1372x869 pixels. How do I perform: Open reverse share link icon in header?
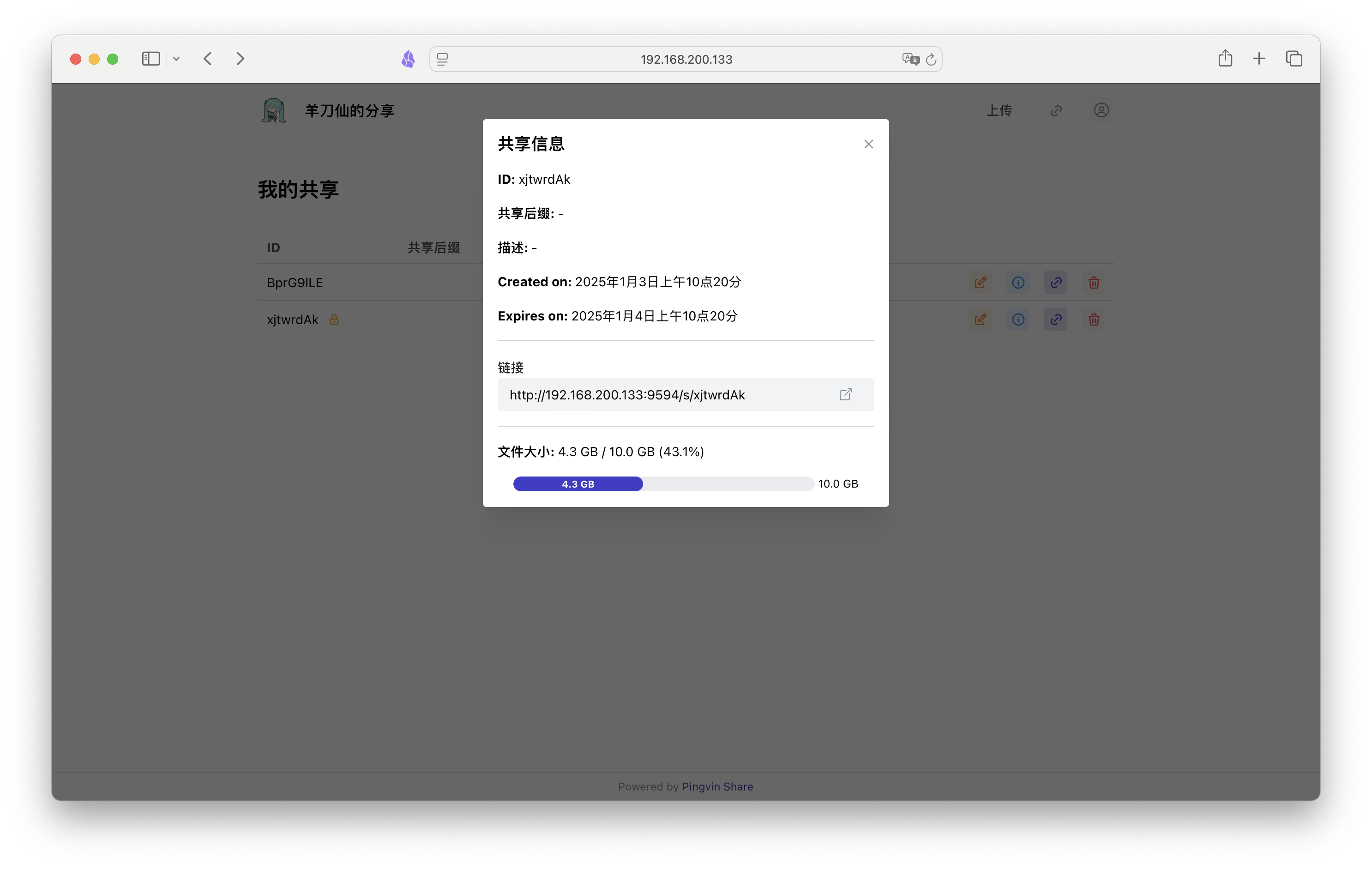click(1056, 110)
